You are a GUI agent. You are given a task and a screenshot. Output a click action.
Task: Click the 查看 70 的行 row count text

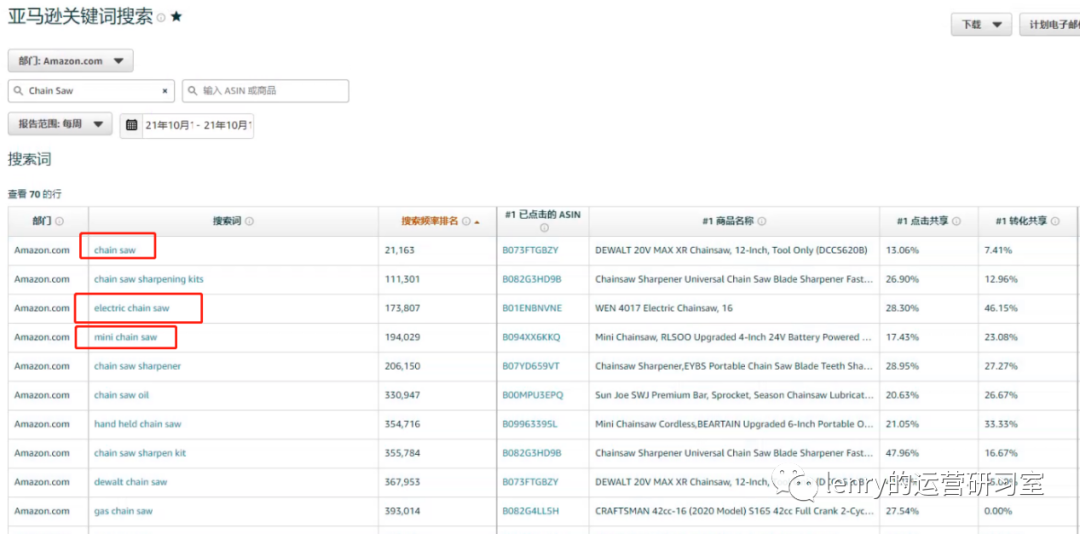[34, 194]
